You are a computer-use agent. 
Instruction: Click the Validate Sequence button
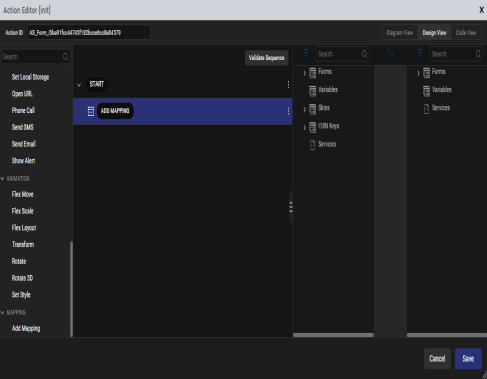tap(266, 58)
